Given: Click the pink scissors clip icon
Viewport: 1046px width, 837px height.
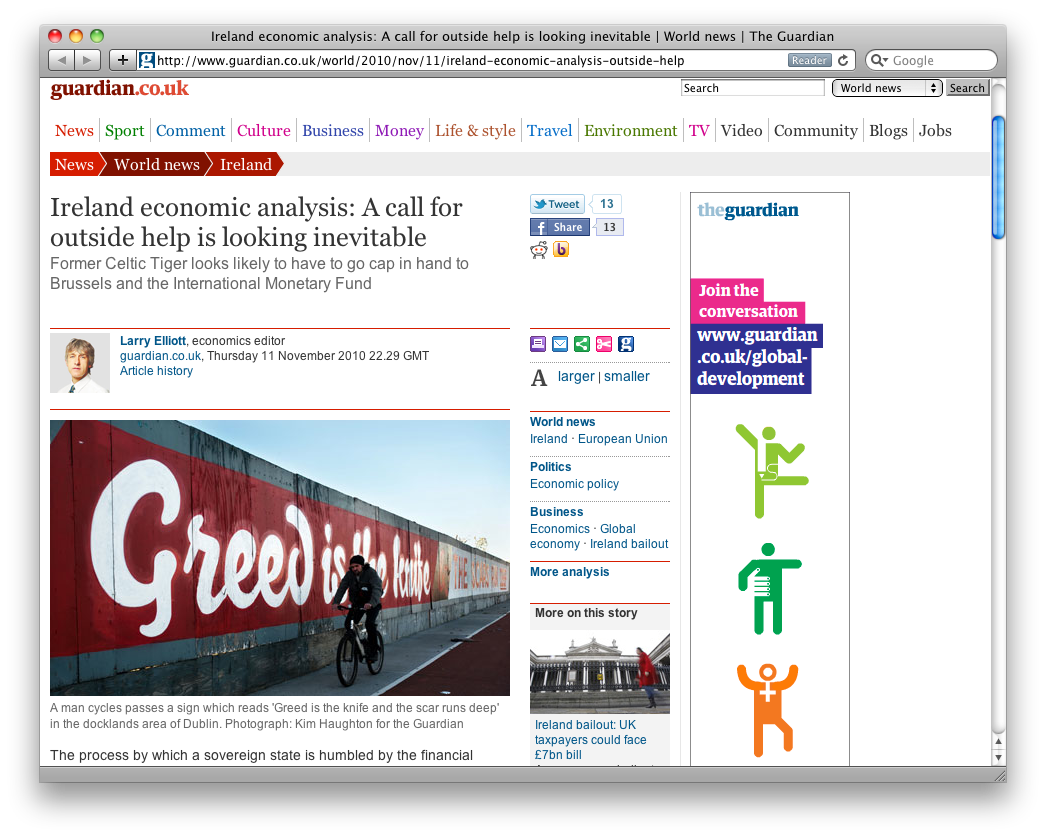Looking at the screenshot, I should 604,344.
